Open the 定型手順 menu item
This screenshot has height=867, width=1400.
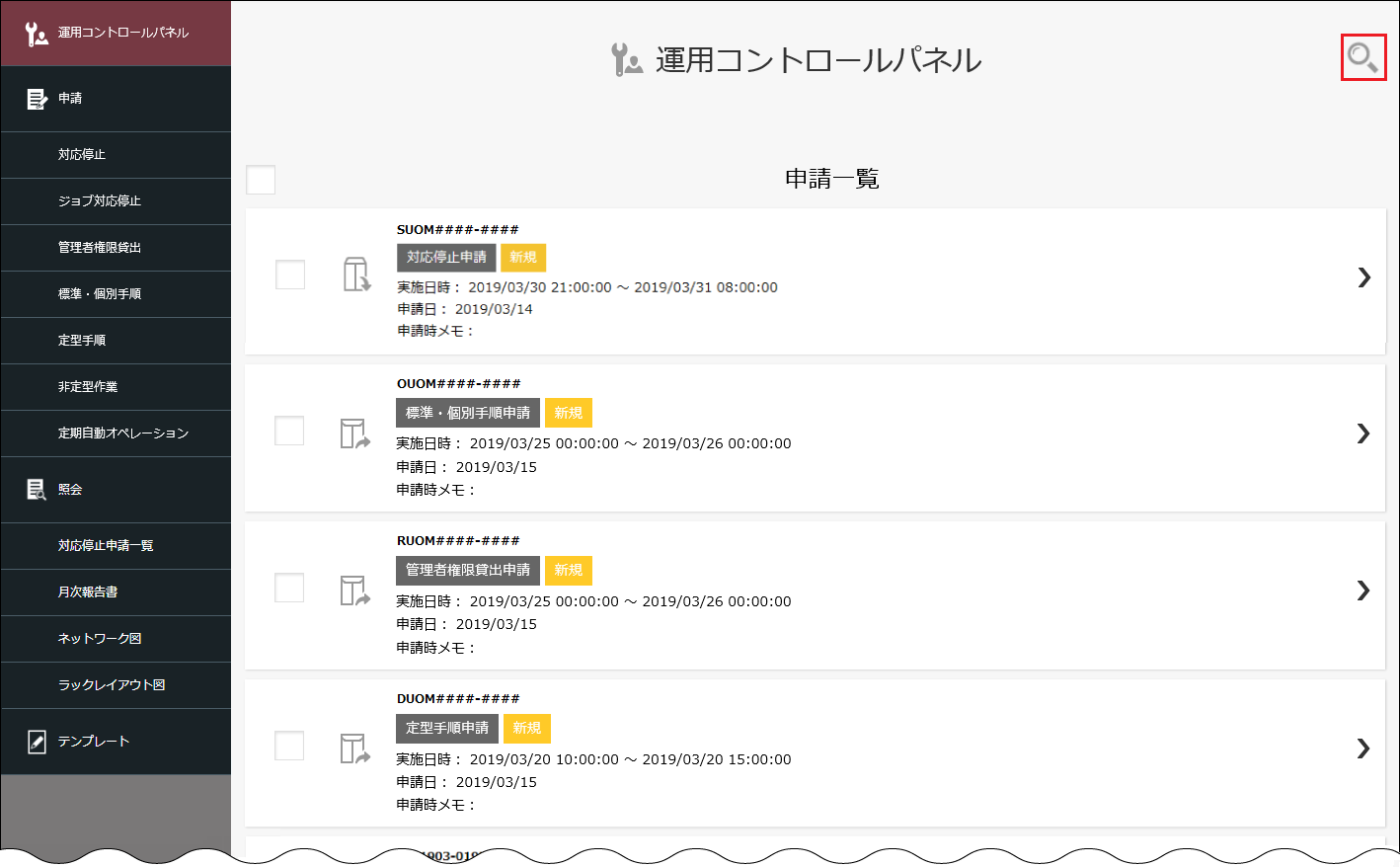tap(116, 341)
